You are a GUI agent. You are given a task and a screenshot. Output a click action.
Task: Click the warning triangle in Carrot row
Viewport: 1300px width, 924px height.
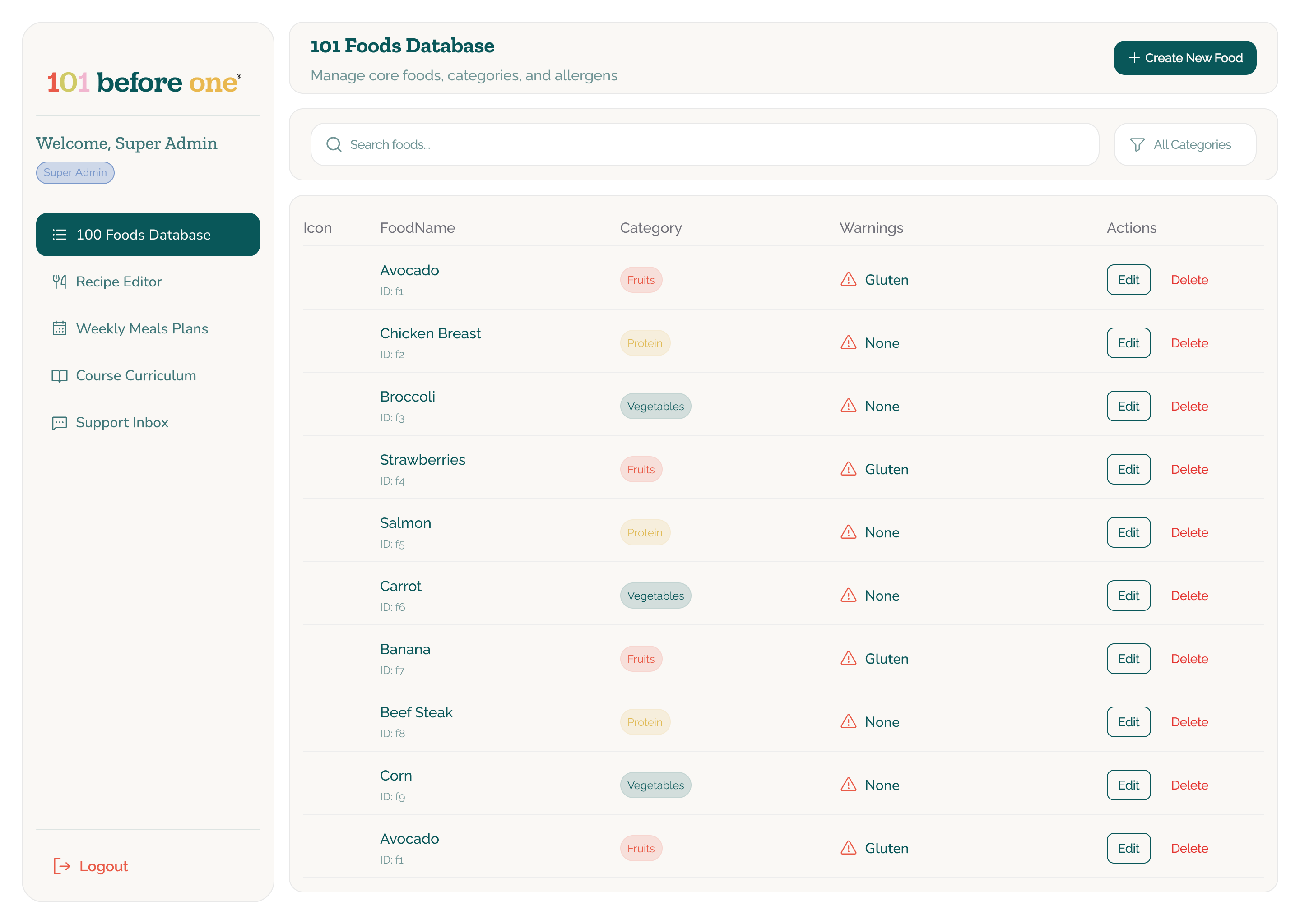pos(848,595)
